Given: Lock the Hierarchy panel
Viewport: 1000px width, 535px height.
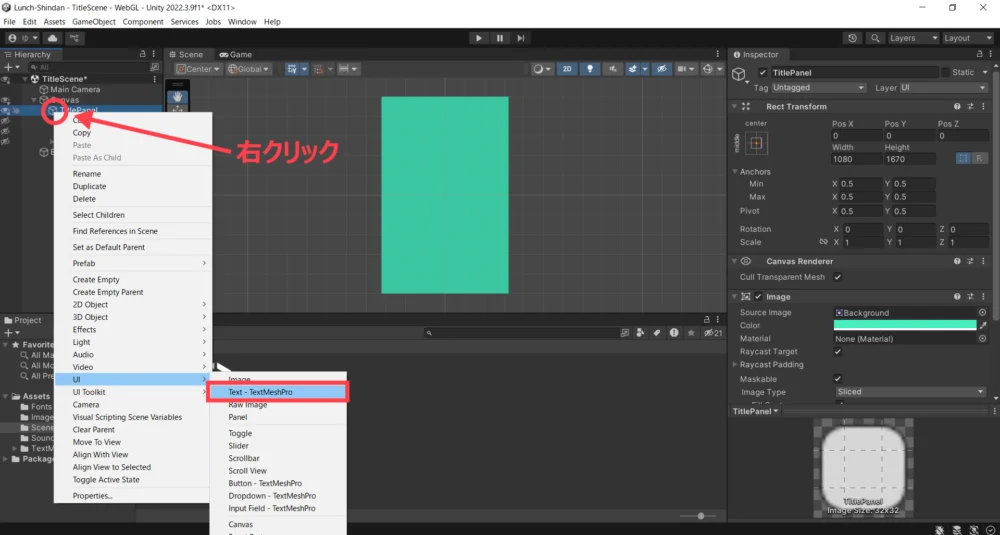Looking at the screenshot, I should point(143,54).
